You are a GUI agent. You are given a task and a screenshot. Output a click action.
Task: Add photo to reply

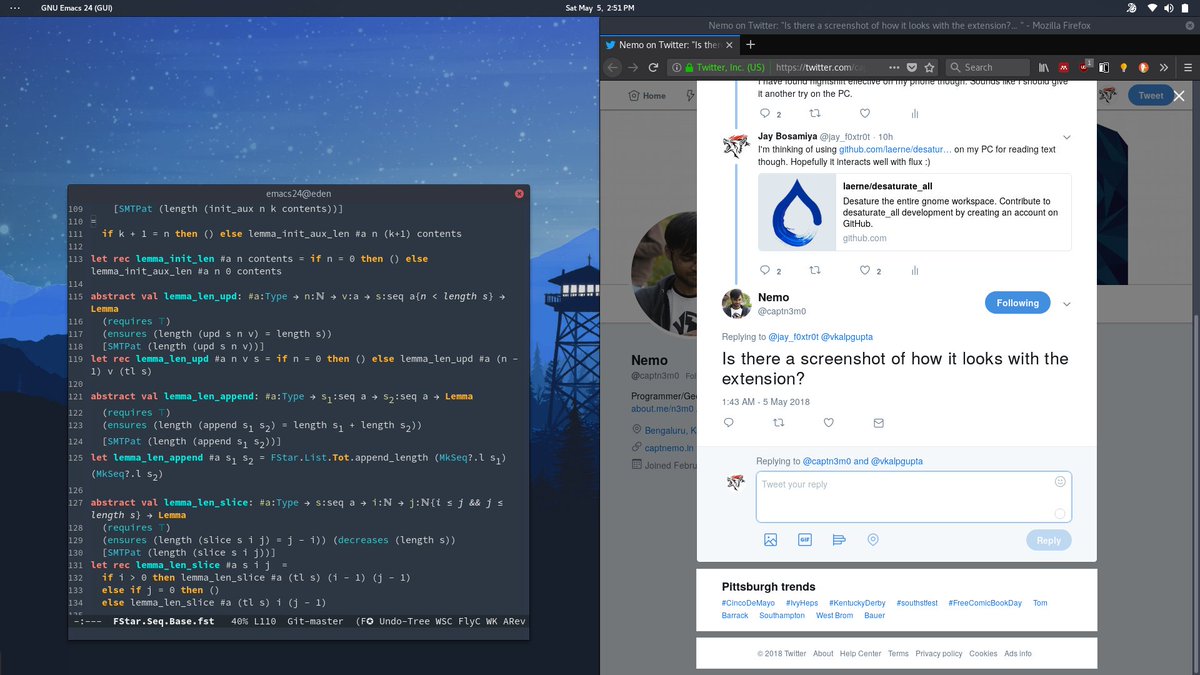coord(770,540)
